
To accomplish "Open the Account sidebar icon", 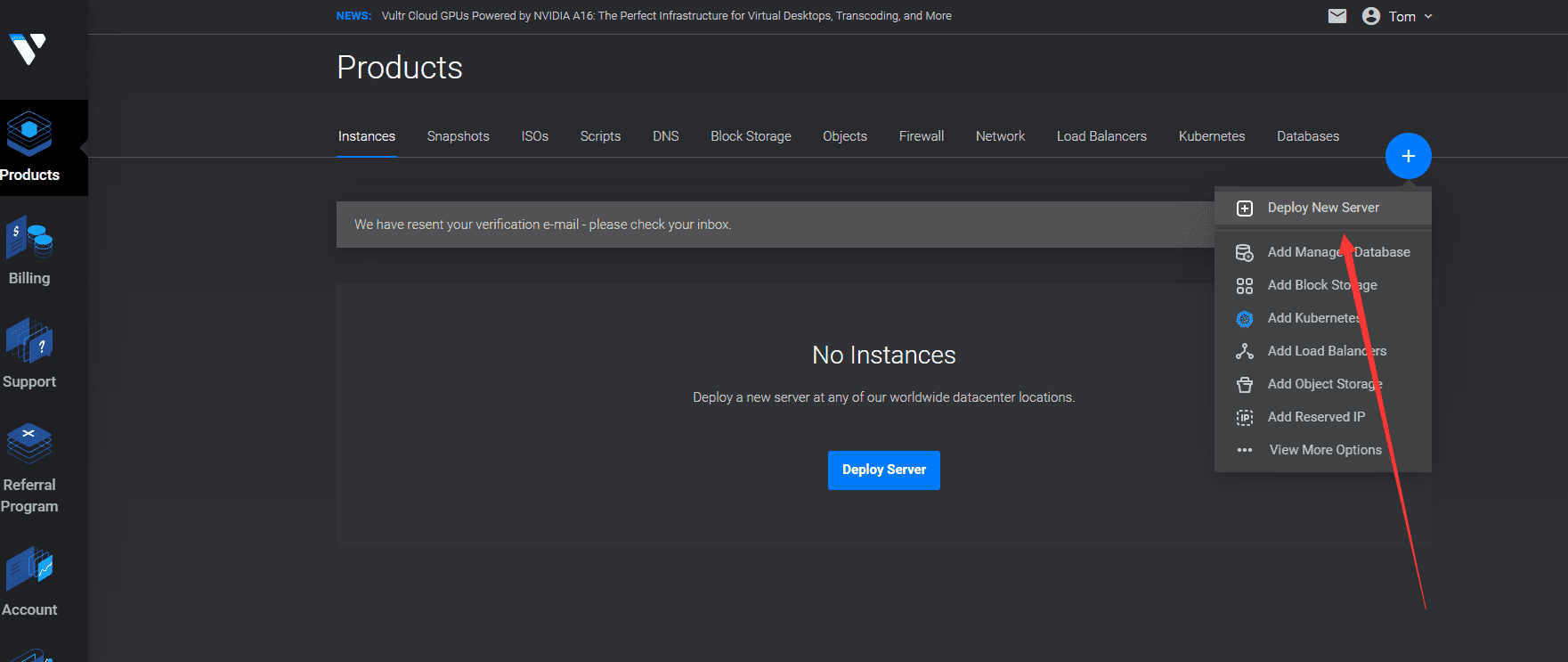I will click(29, 568).
